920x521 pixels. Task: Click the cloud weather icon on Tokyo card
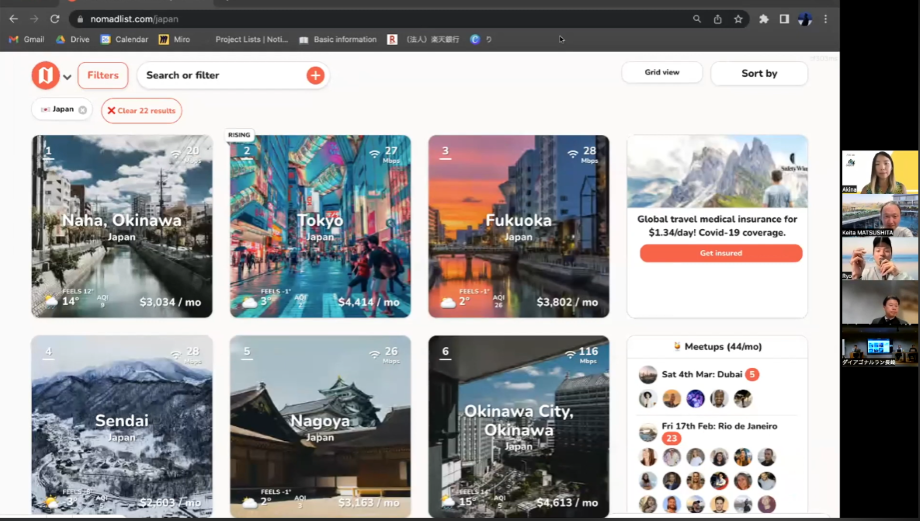pos(250,302)
